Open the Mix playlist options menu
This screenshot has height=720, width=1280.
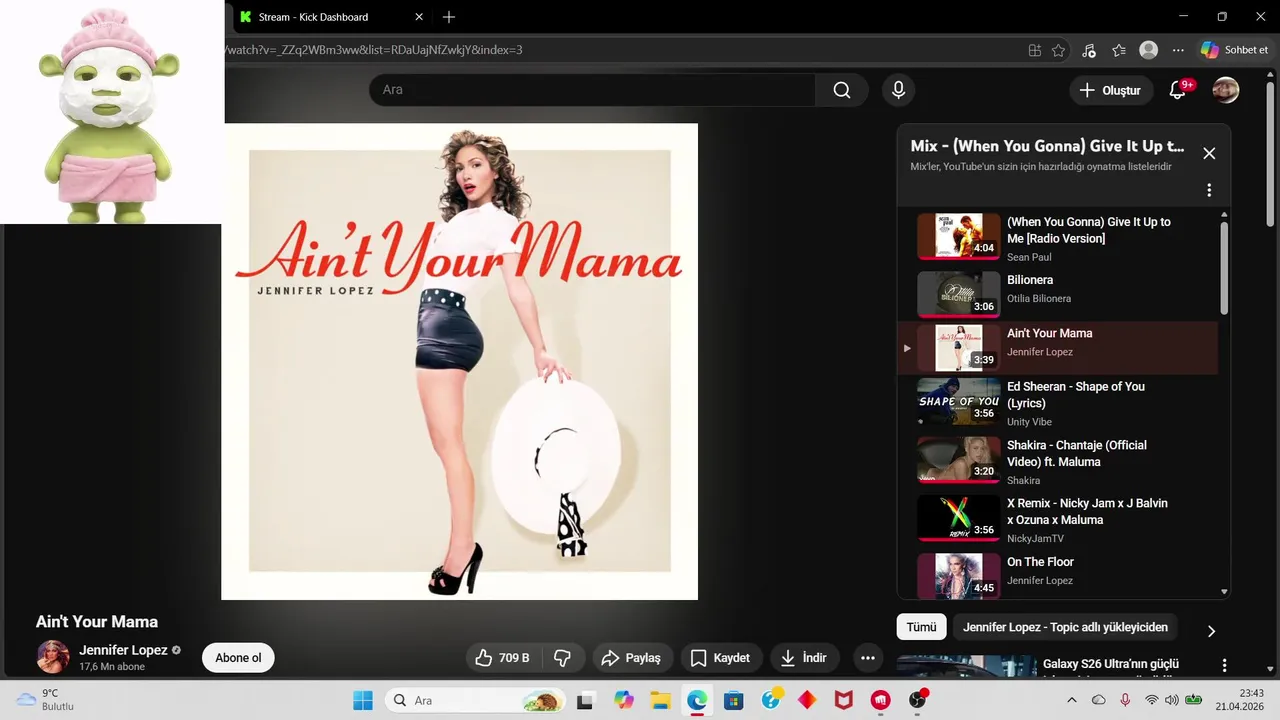(1209, 190)
